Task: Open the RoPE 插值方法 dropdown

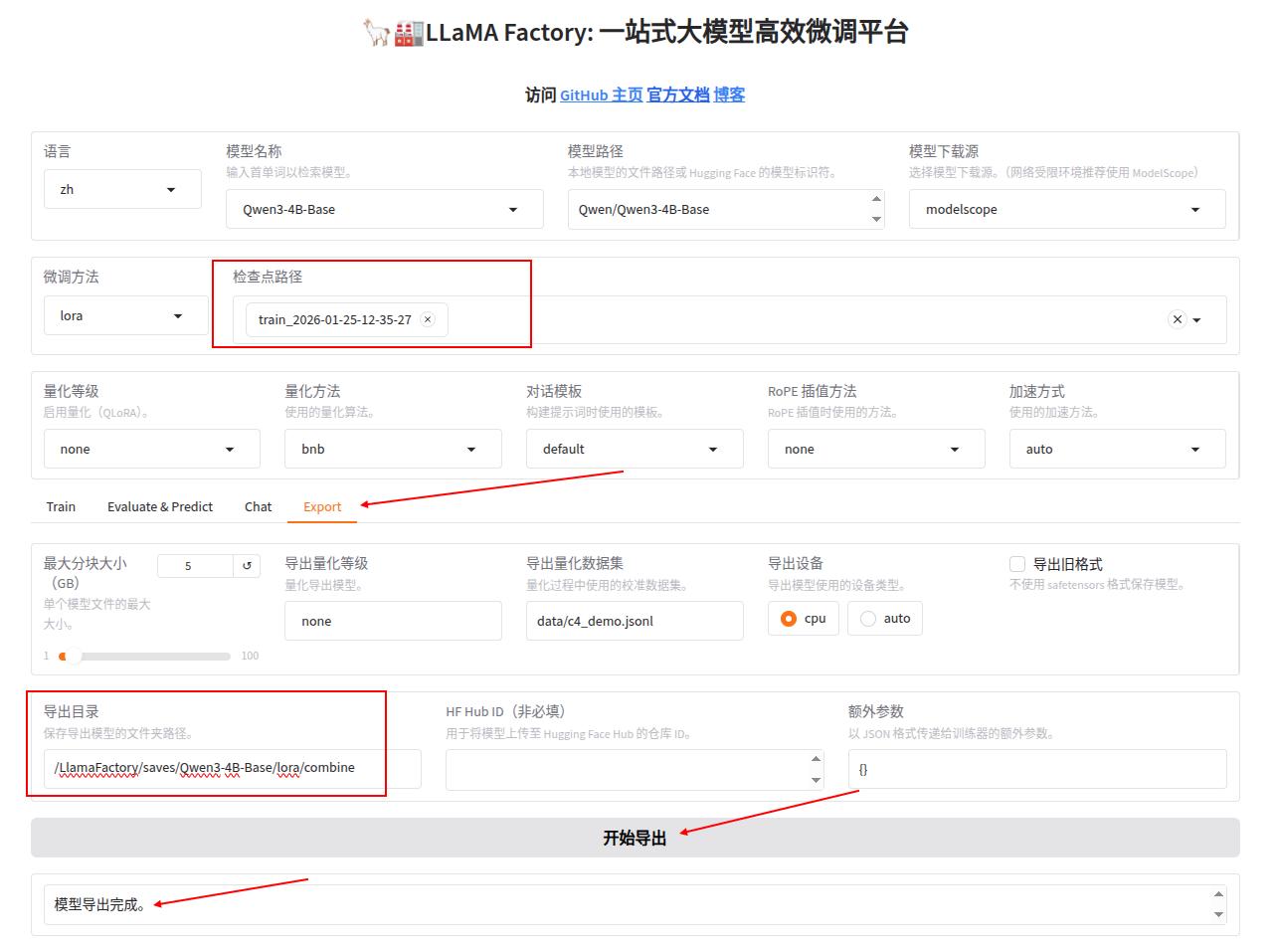Action: 876,449
